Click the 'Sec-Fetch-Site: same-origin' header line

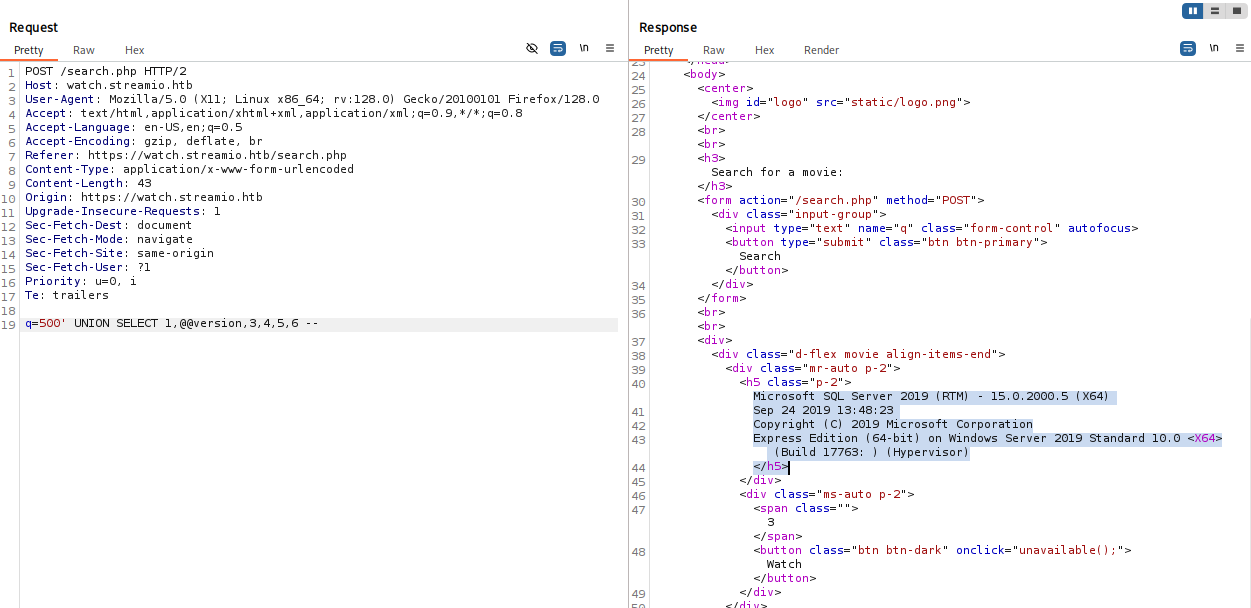120,253
